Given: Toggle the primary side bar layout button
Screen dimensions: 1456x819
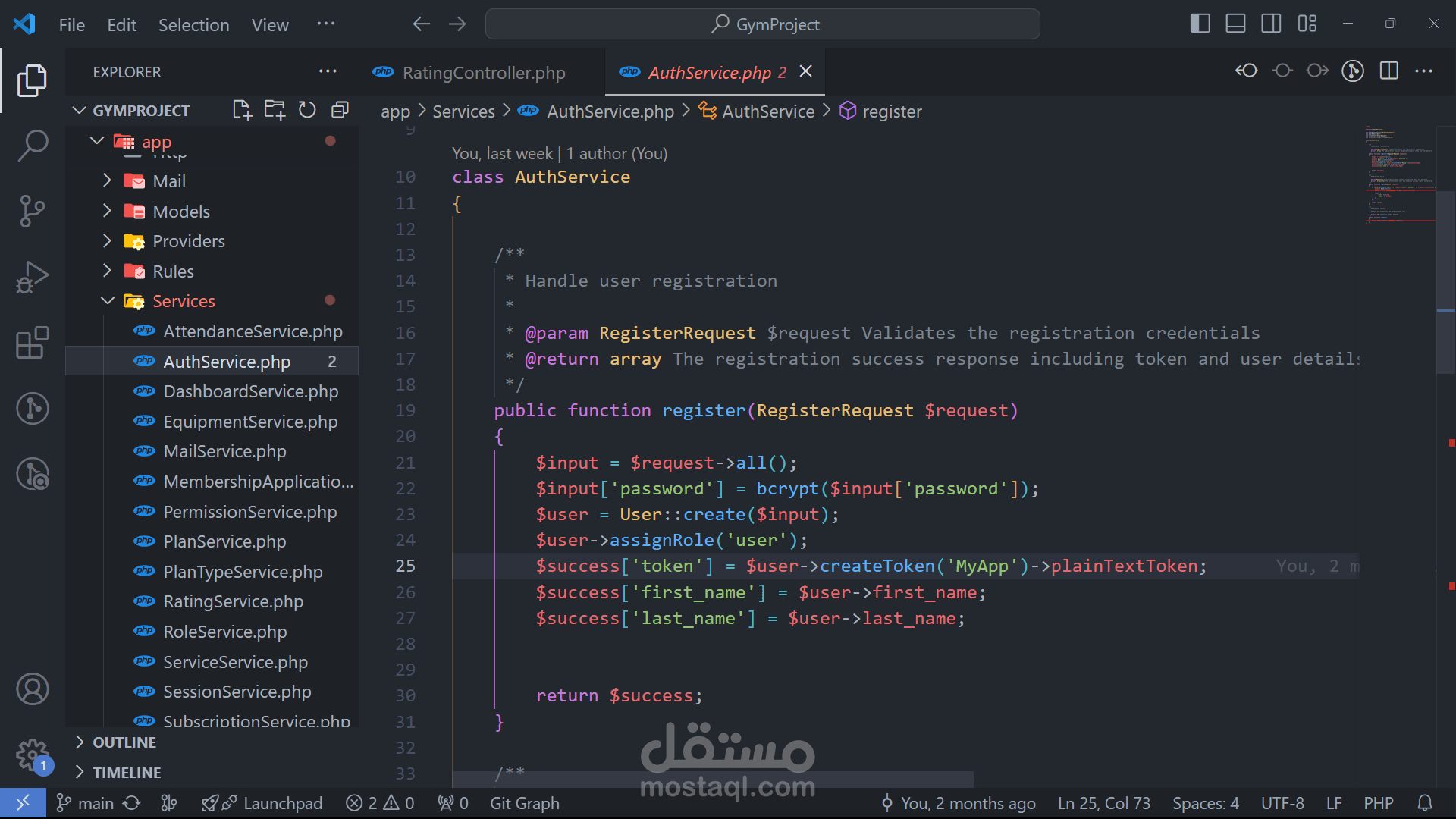Looking at the screenshot, I should pyautogui.click(x=1200, y=24).
